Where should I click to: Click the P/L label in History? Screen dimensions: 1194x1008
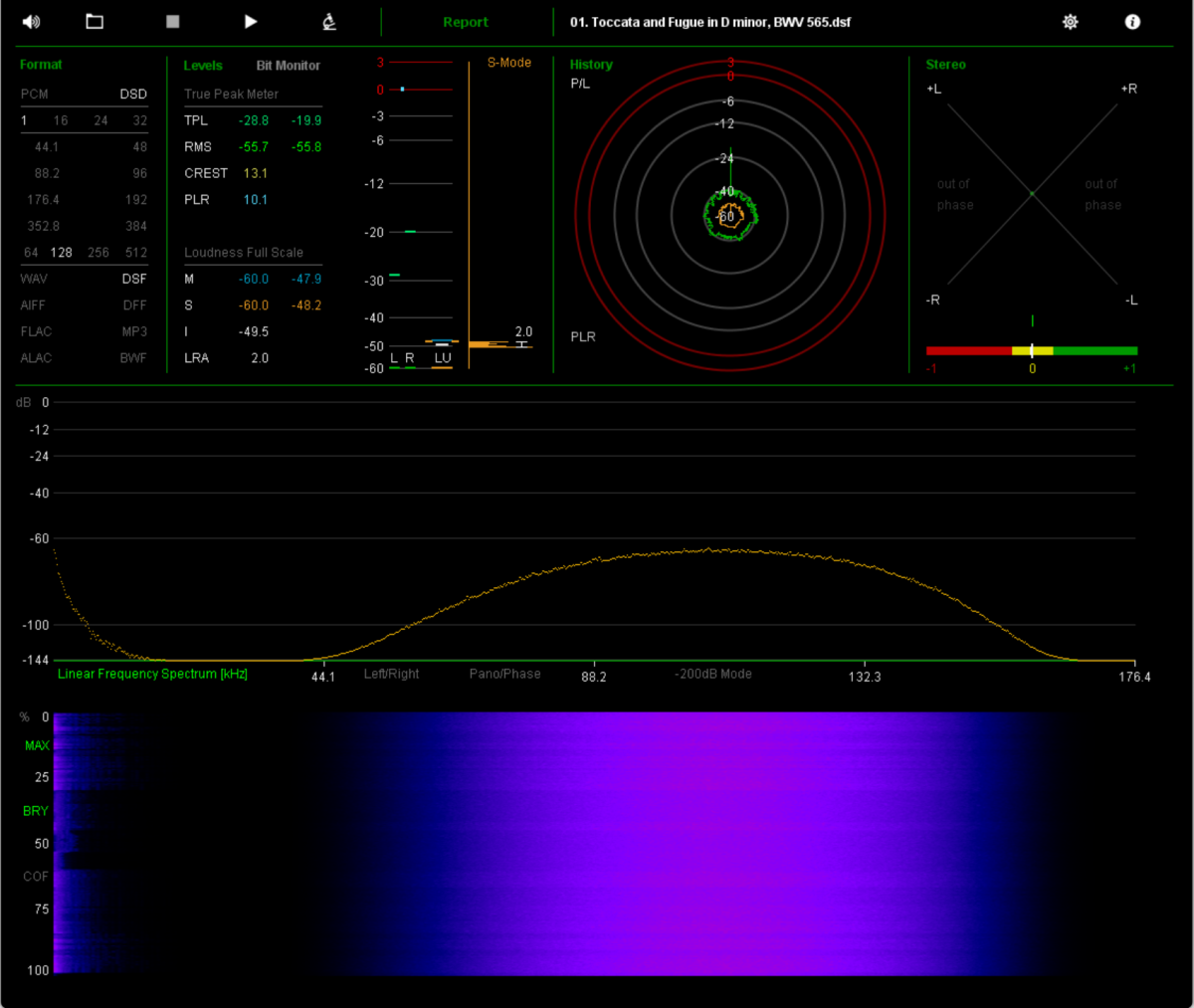click(580, 85)
